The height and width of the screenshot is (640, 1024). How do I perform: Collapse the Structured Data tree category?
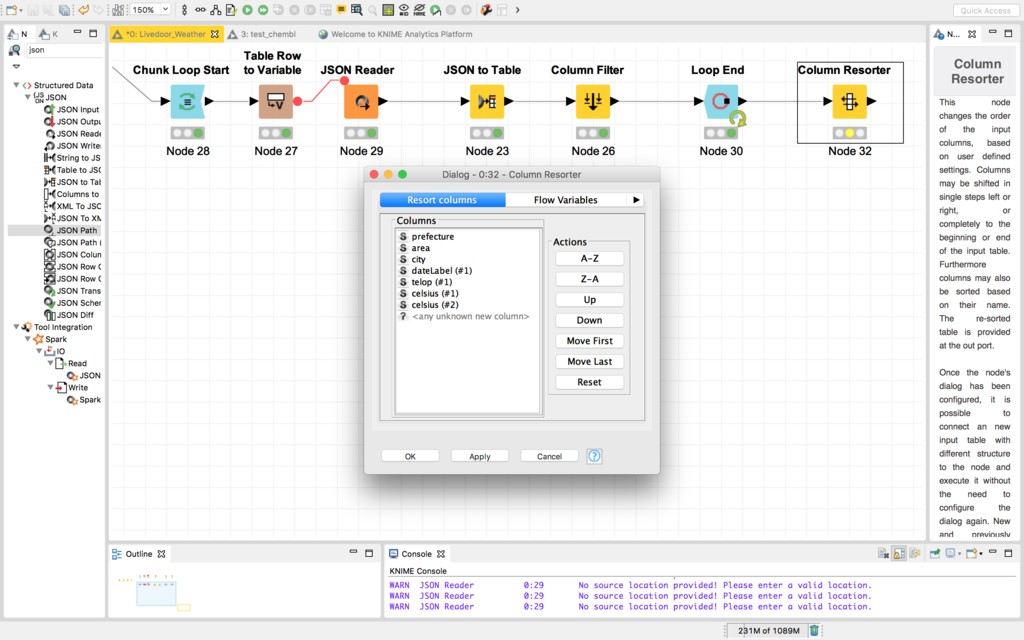[x=16, y=85]
